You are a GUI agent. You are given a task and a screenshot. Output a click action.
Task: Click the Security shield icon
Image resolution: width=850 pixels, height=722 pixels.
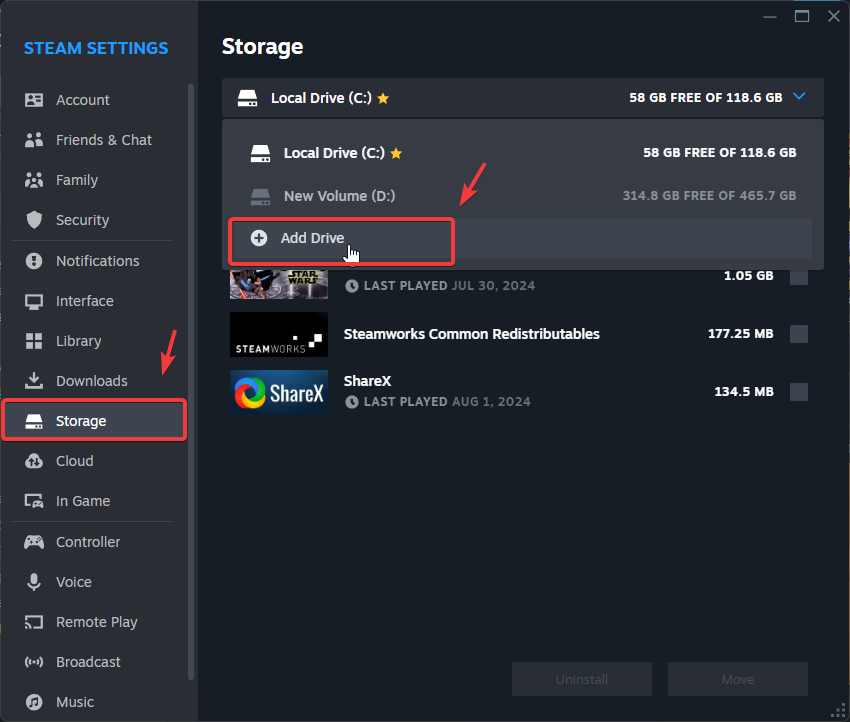34,220
